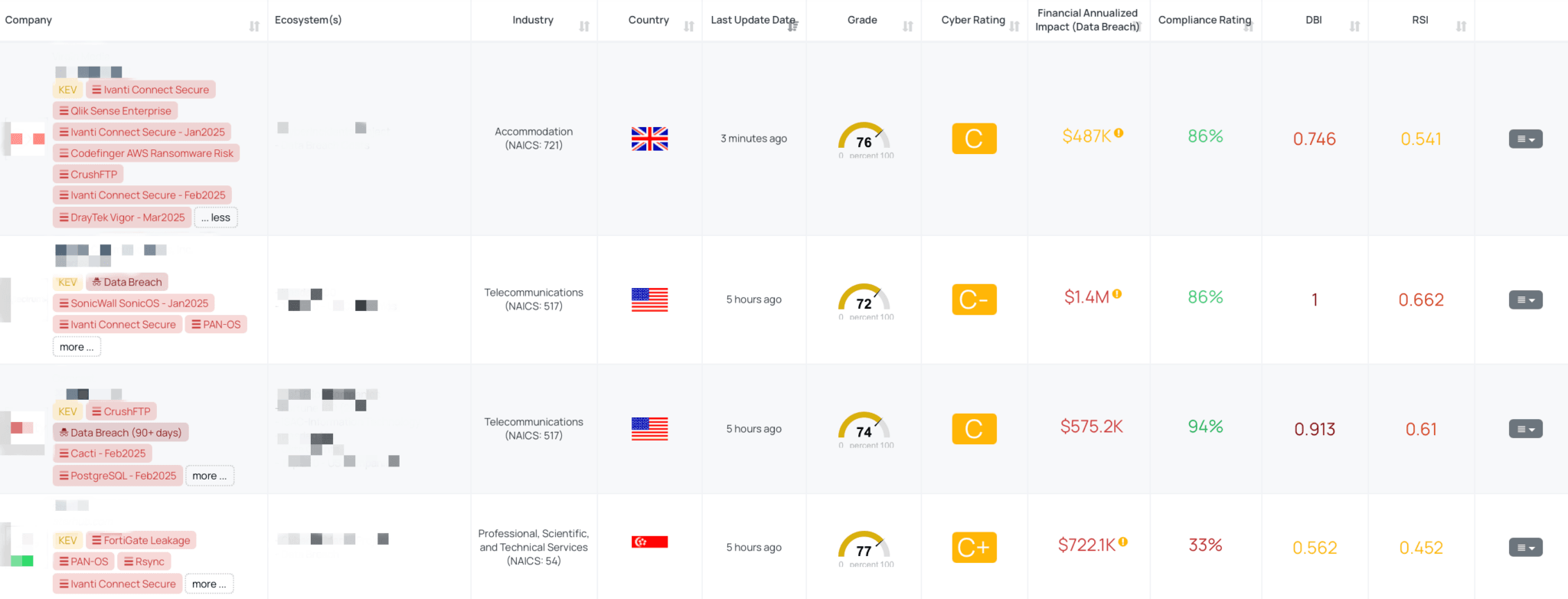The width and height of the screenshot is (1568, 599).
Task: Click the C+ cyber rating badge
Action: point(974,548)
